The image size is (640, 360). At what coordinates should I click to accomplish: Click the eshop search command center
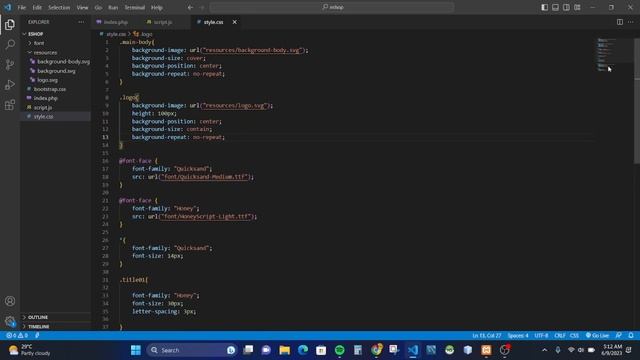pos(332,7)
